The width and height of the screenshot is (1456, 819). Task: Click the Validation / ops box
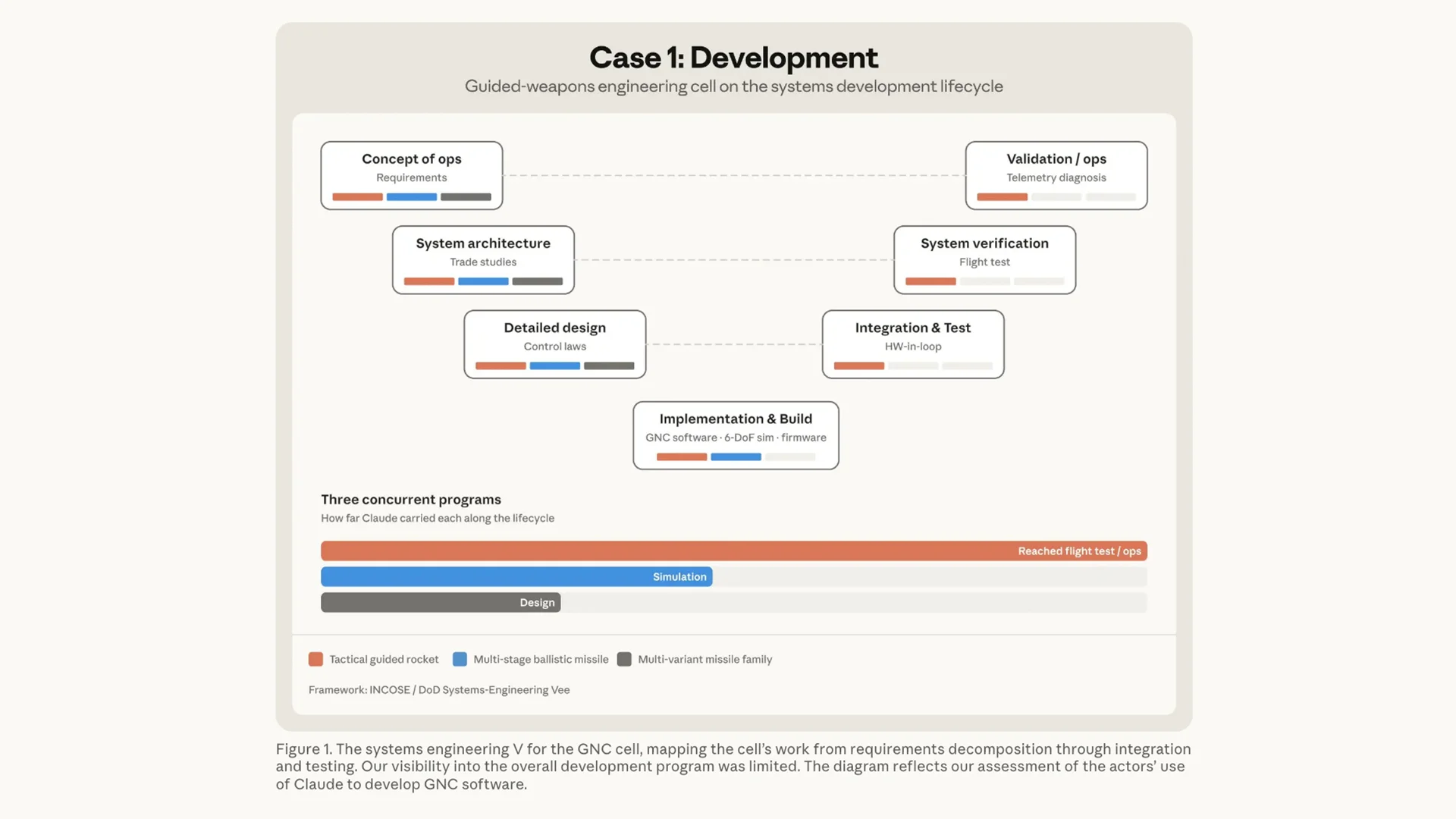(1056, 175)
